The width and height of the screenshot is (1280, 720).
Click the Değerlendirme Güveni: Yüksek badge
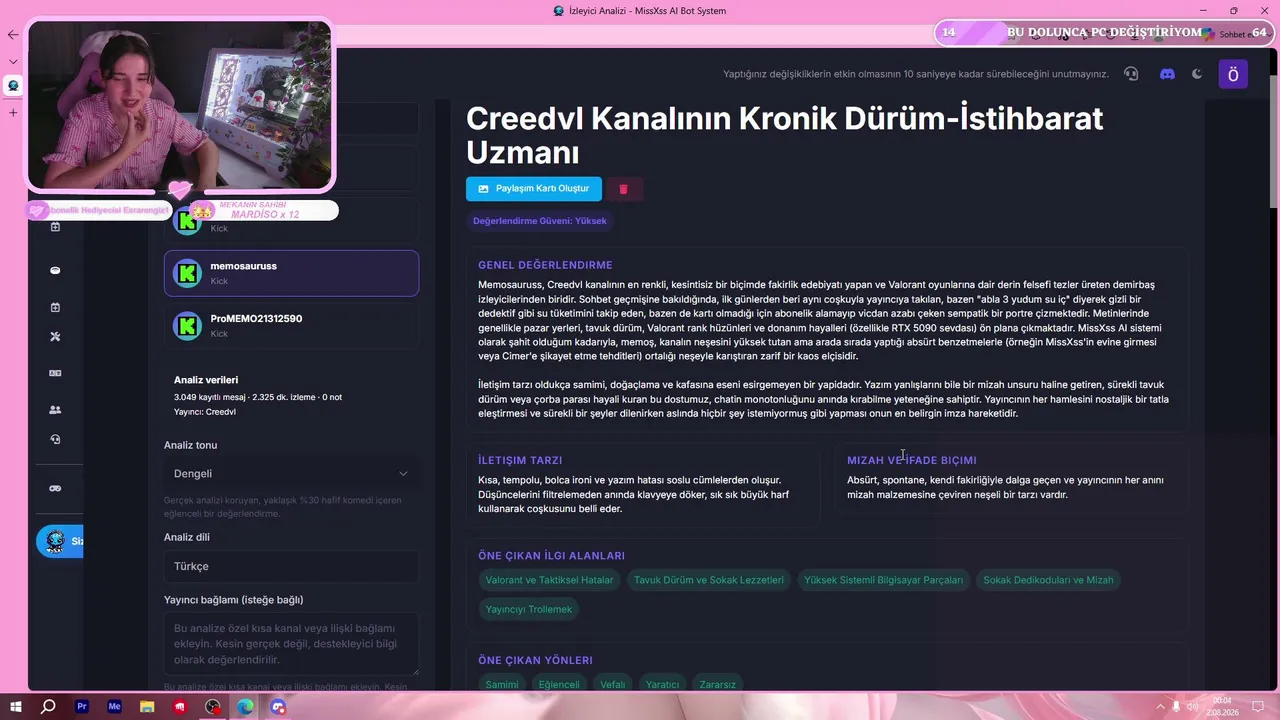tap(540, 221)
